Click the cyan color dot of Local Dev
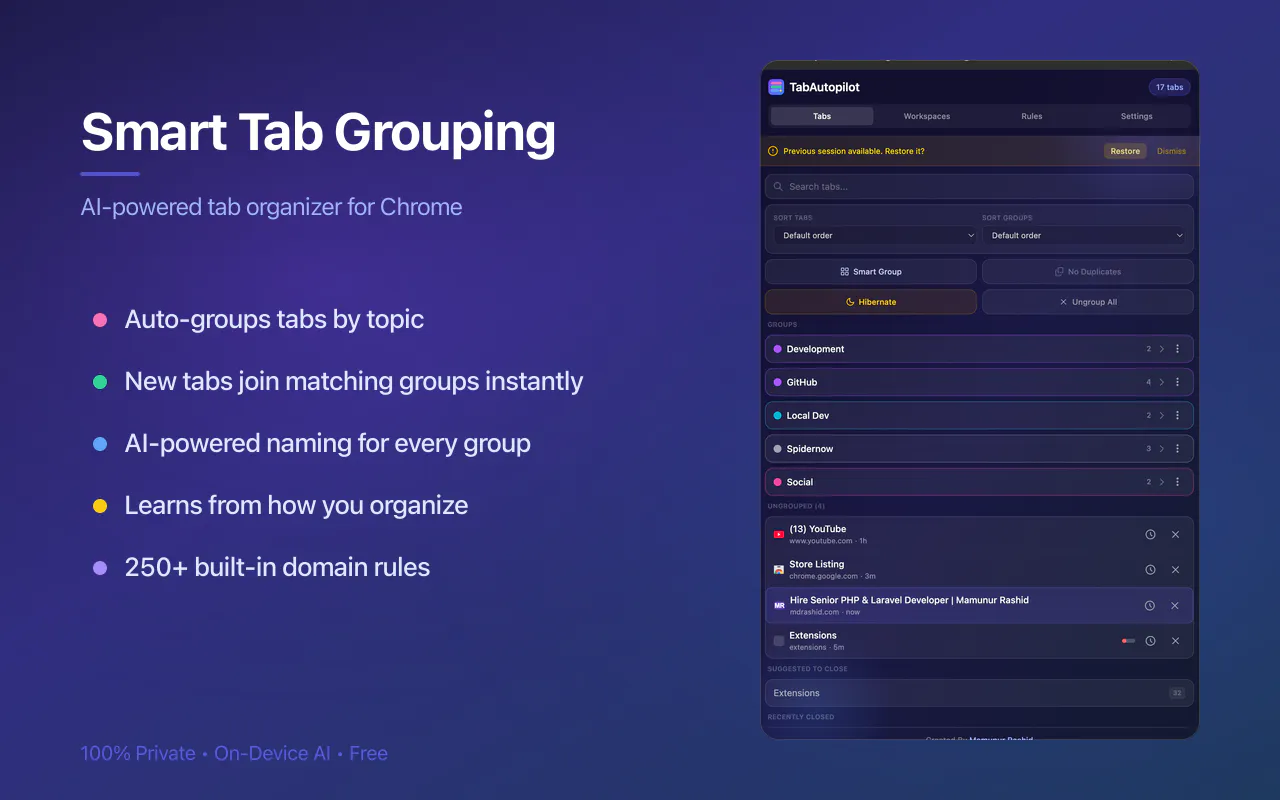 click(777, 415)
